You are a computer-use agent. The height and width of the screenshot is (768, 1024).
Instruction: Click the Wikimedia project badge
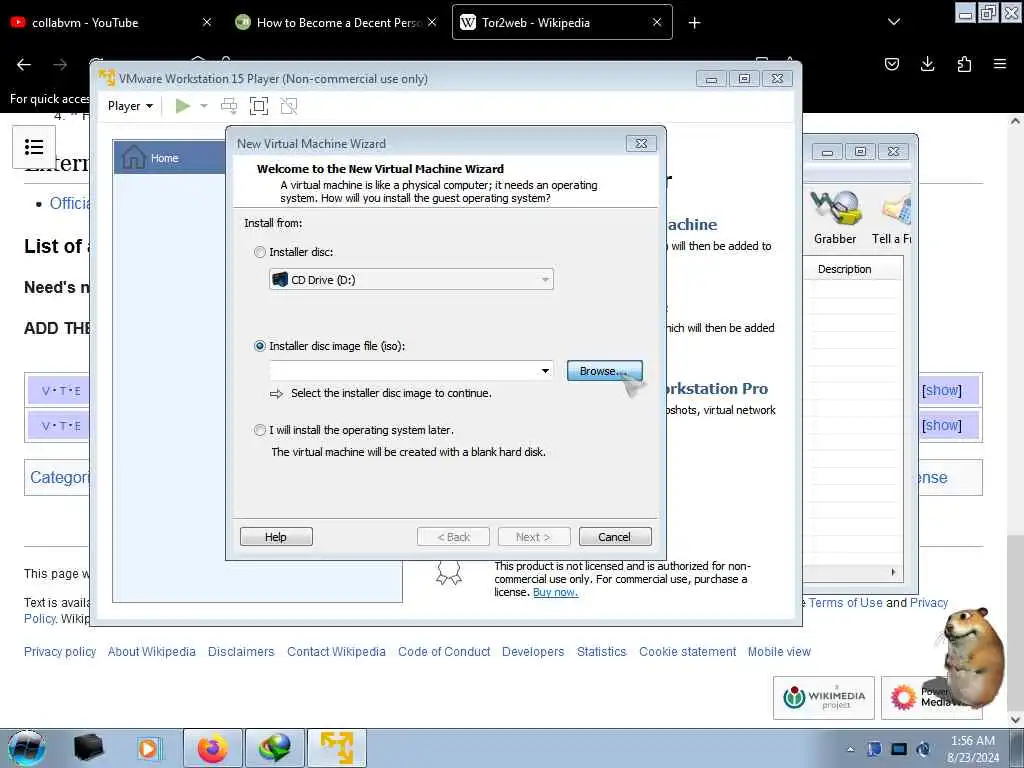[x=824, y=698]
